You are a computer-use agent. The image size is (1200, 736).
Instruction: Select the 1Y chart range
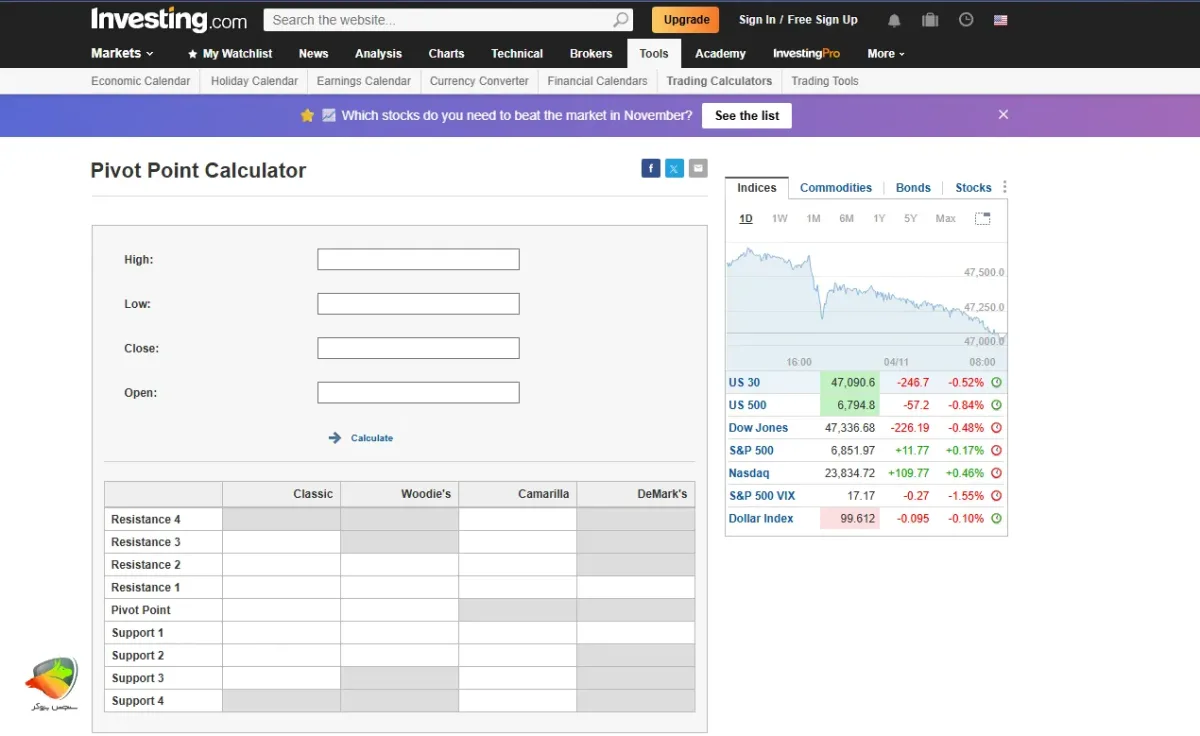coord(879,219)
